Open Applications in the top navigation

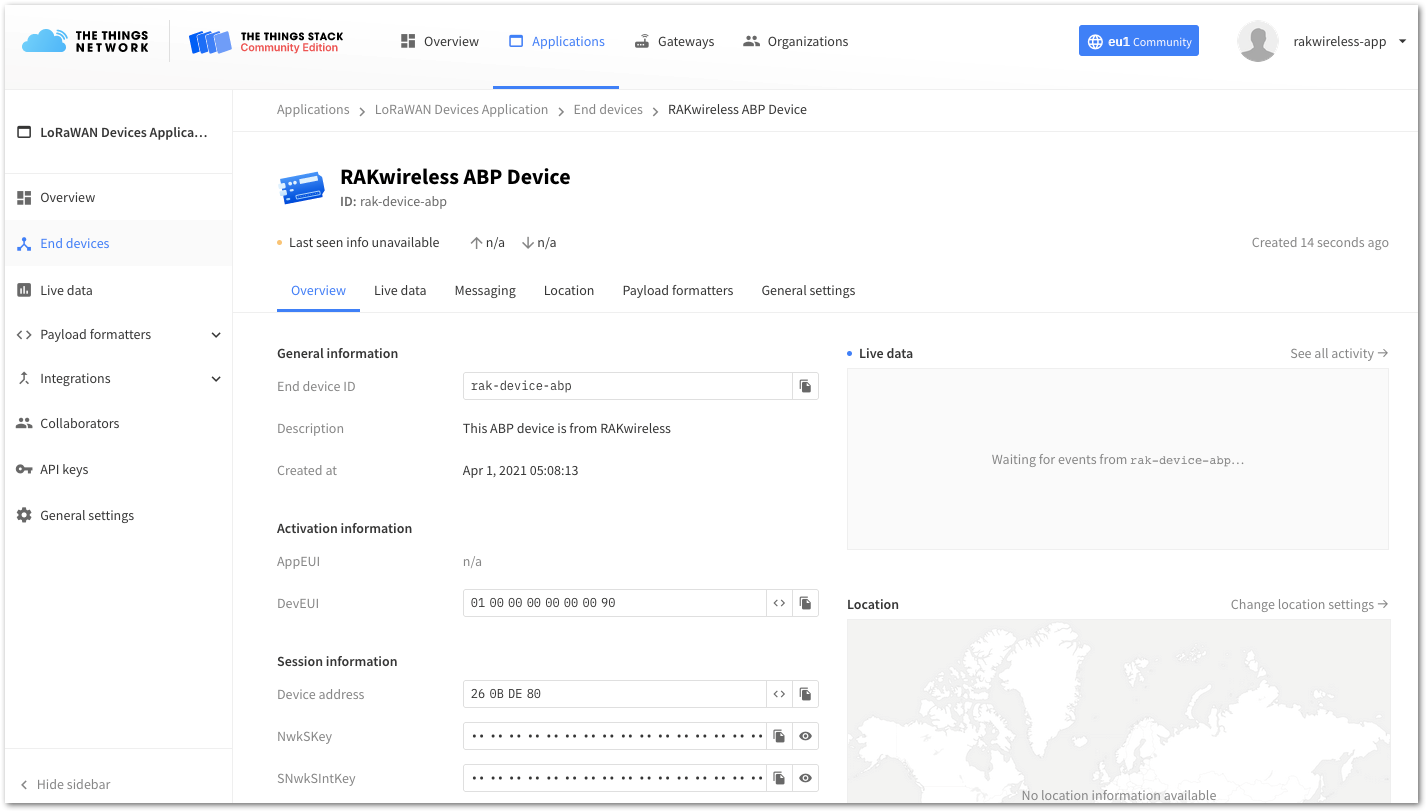click(556, 41)
